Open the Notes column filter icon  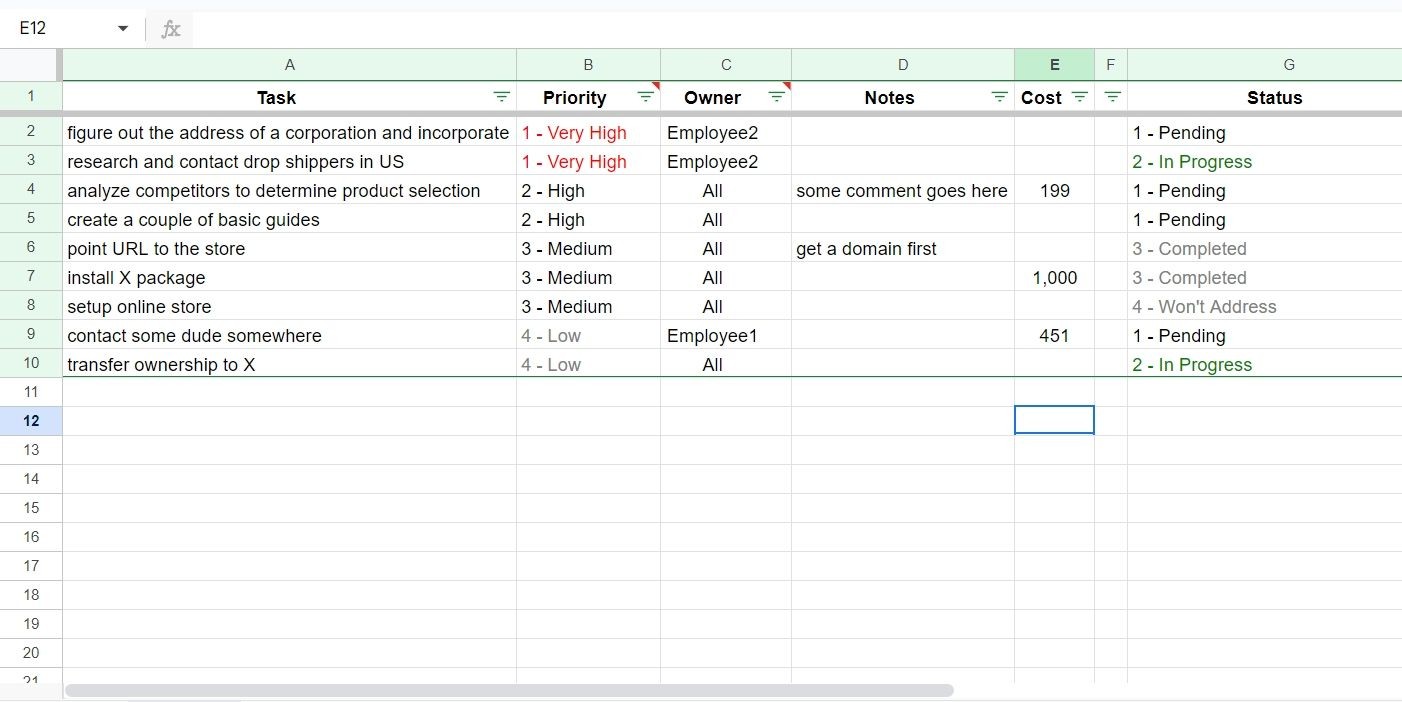click(1000, 97)
